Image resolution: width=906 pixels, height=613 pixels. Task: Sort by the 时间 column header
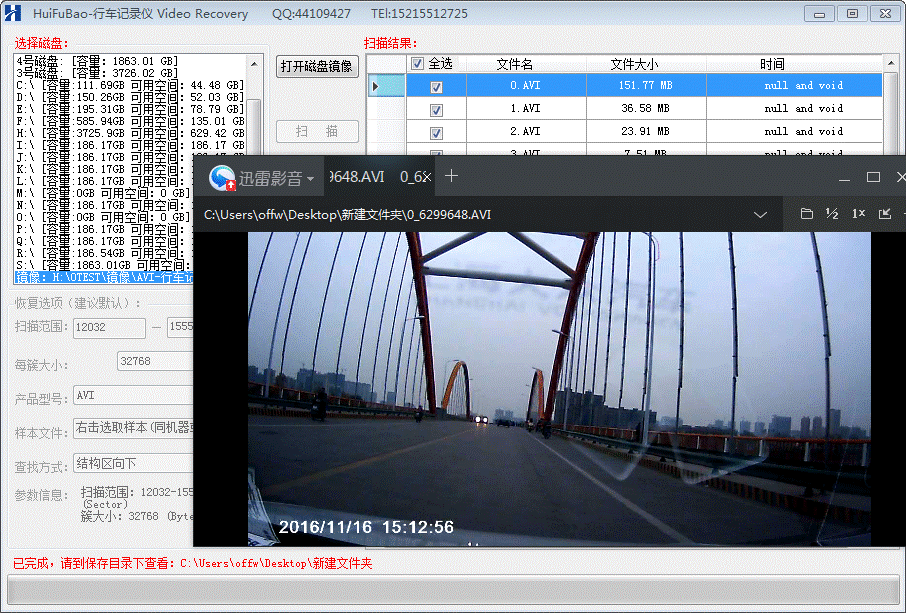tap(772, 64)
